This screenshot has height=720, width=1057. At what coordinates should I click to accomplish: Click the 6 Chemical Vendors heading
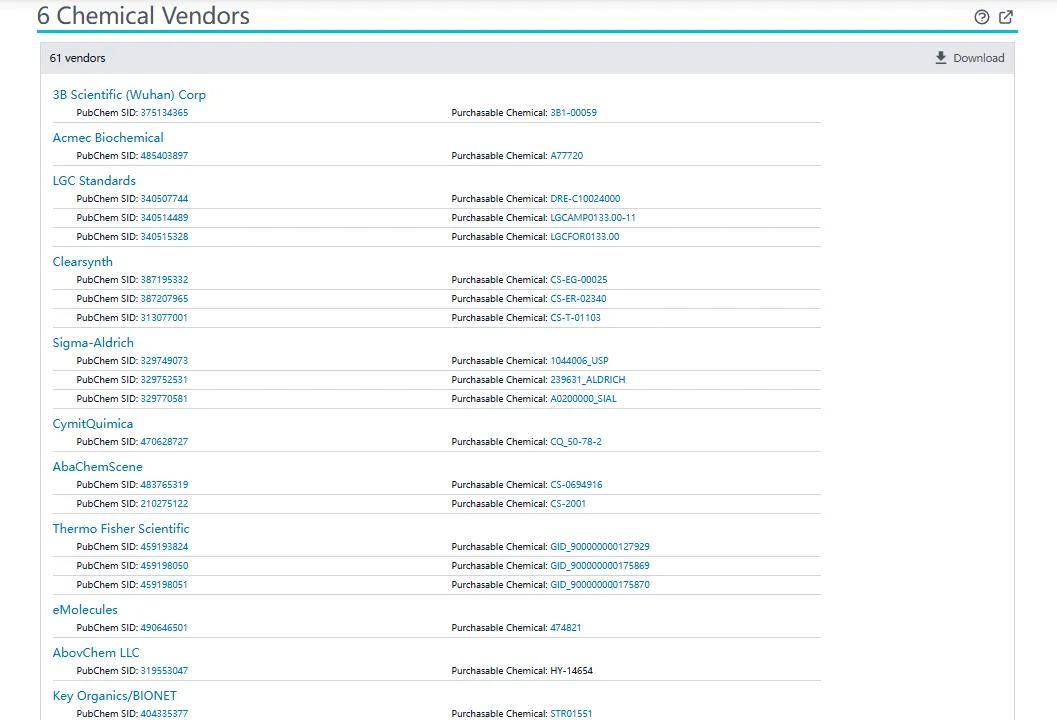(143, 16)
